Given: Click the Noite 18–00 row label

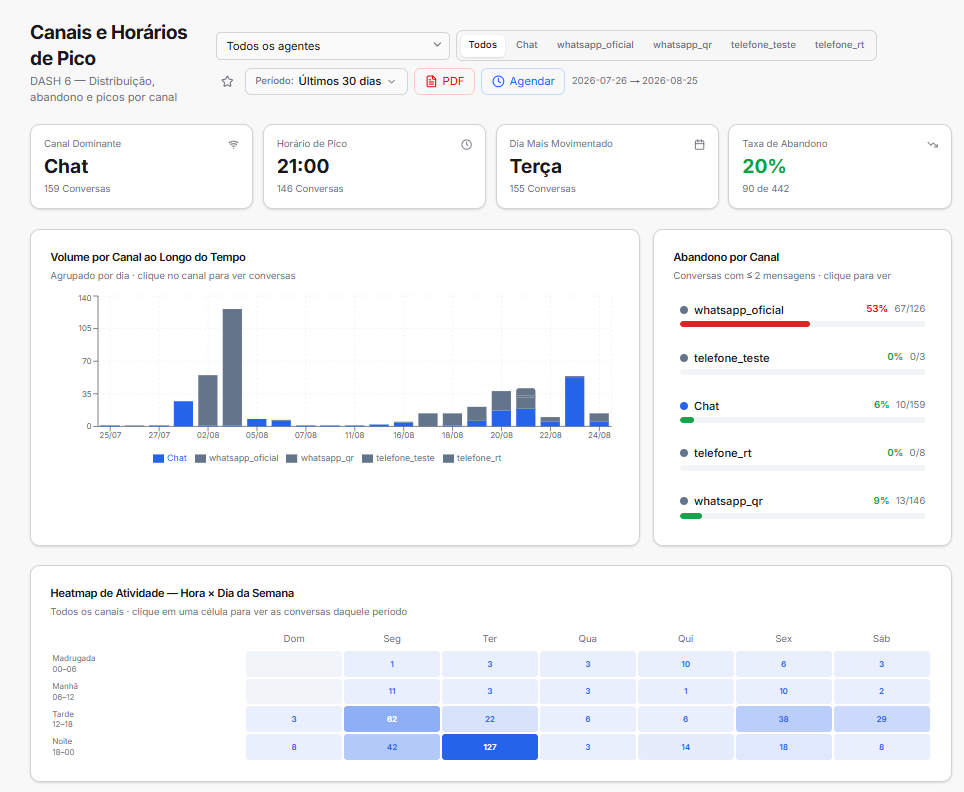Looking at the screenshot, I should [x=63, y=746].
